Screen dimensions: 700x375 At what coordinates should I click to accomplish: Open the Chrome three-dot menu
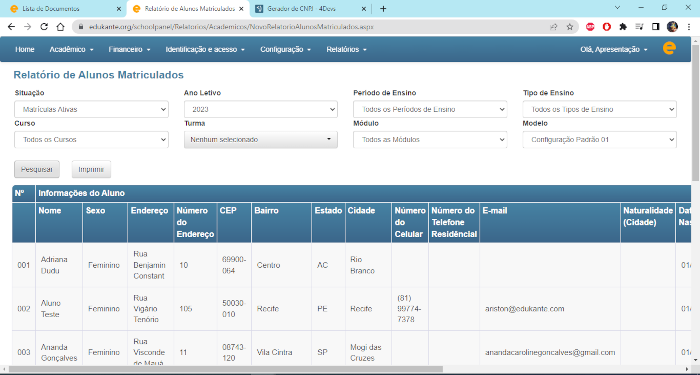click(689, 27)
